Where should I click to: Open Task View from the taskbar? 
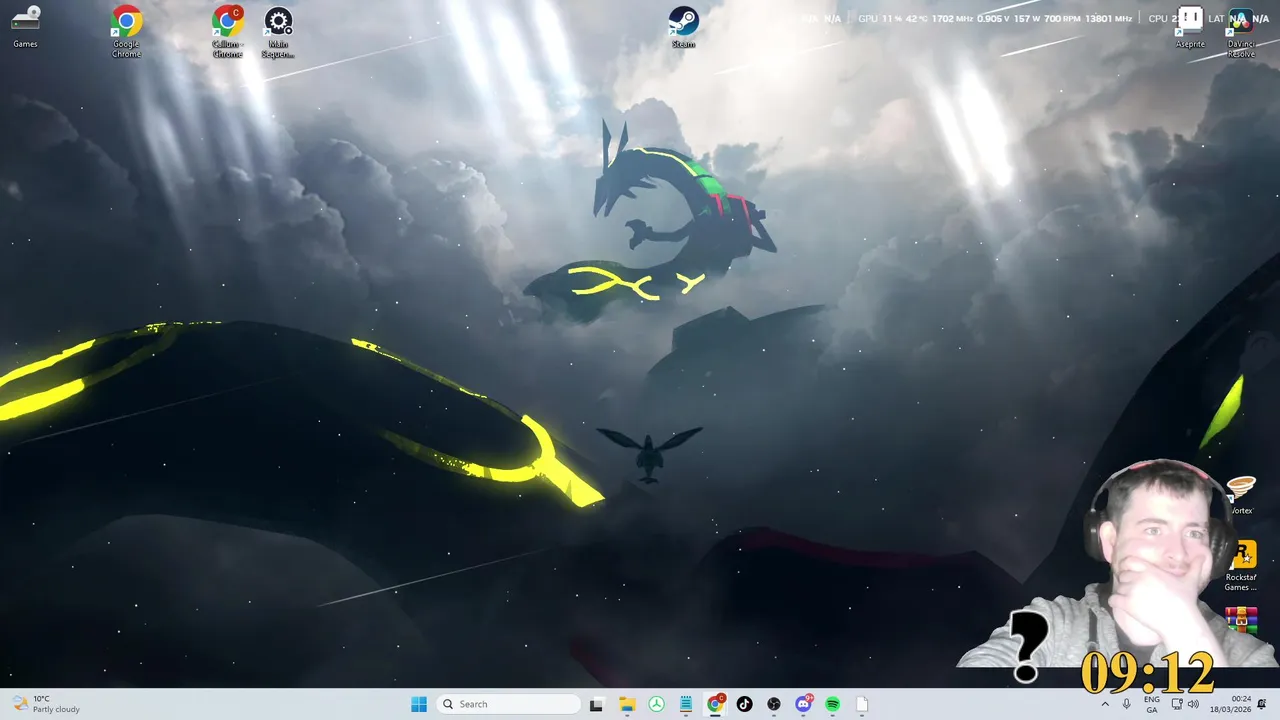(x=596, y=704)
